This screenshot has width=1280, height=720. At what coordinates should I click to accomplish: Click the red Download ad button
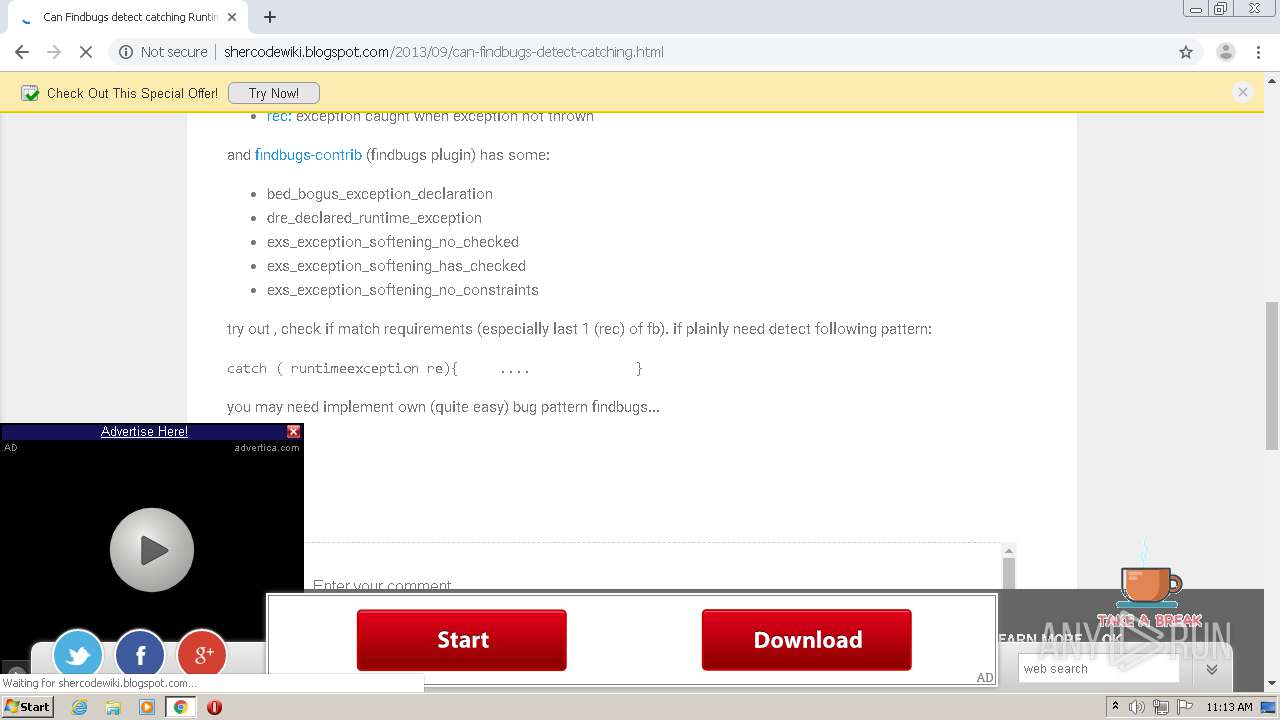point(807,640)
